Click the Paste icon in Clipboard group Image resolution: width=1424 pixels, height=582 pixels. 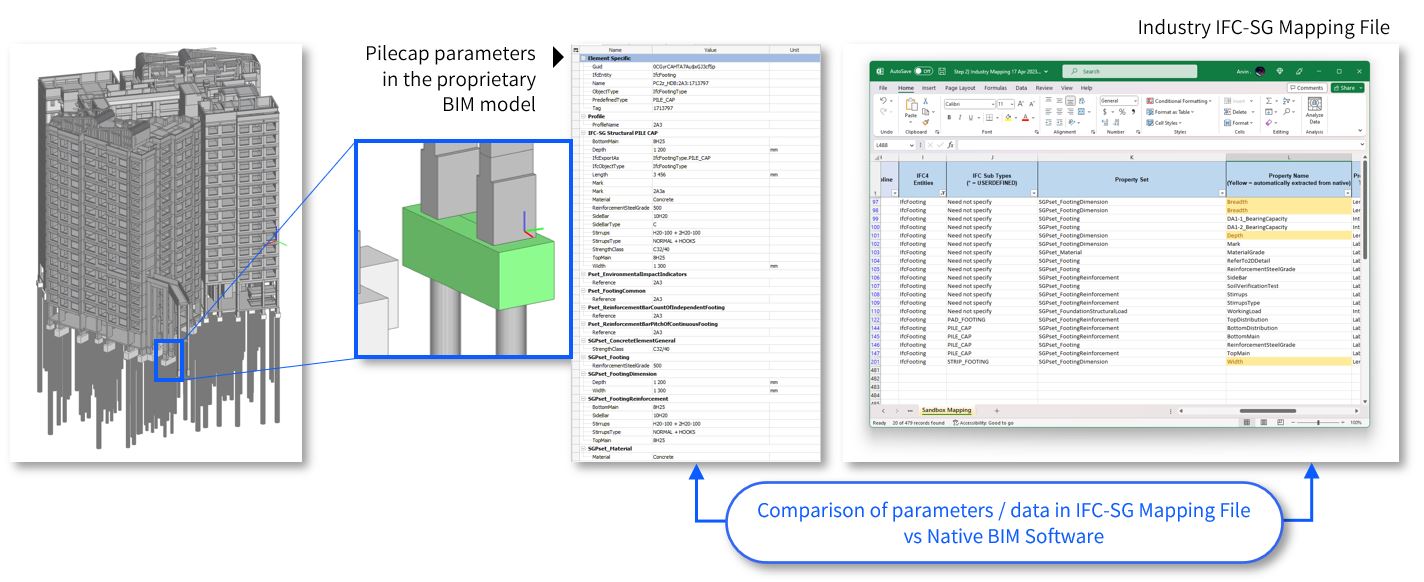912,108
